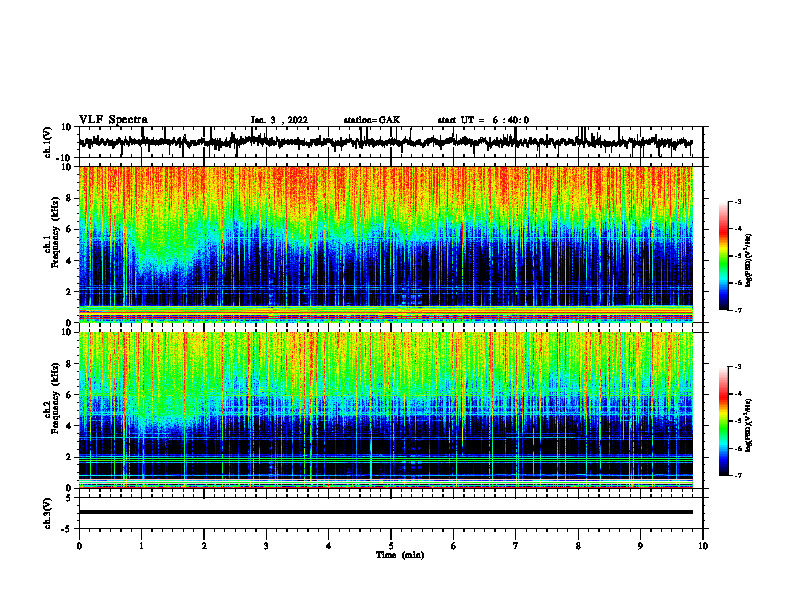Click the "2" kHz tick on ch.1 spectrogram
Screen dimensions: 792x612
point(69,291)
